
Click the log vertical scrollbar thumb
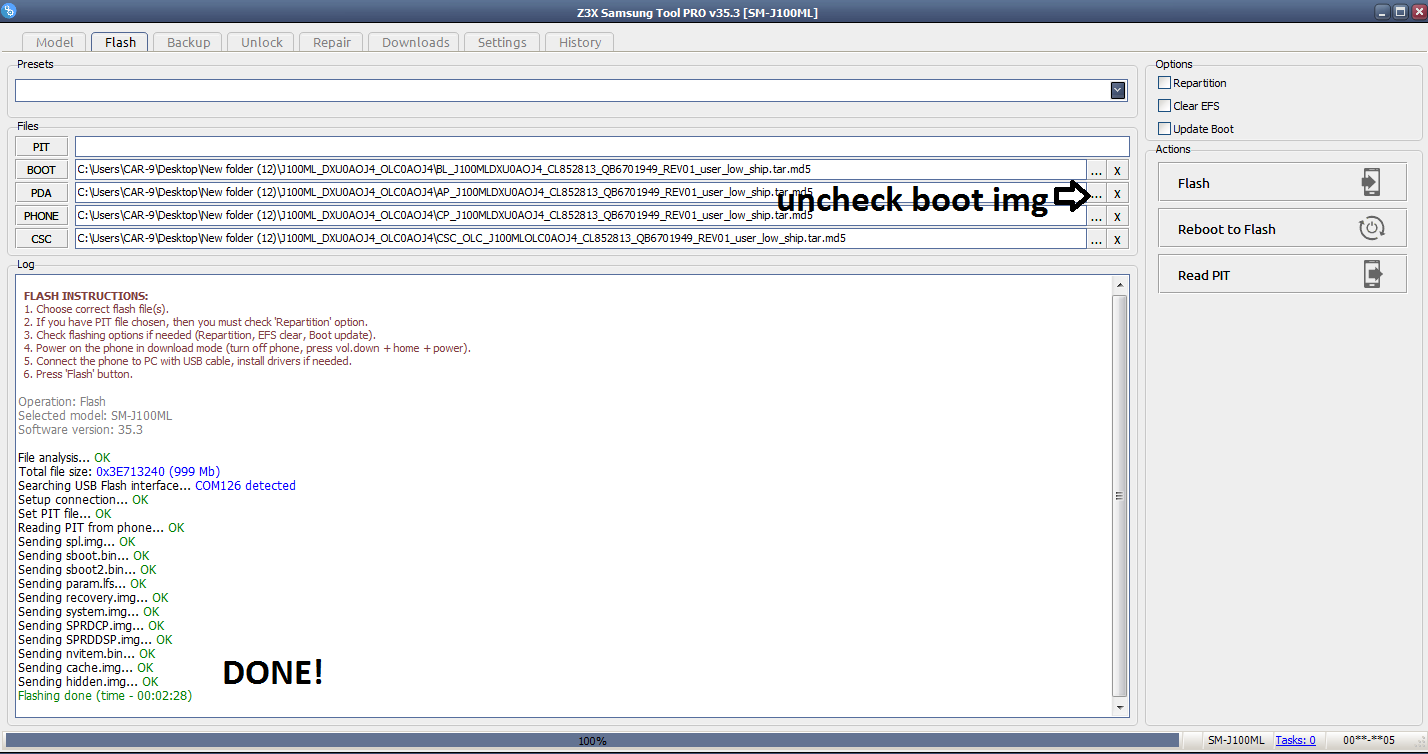1120,495
